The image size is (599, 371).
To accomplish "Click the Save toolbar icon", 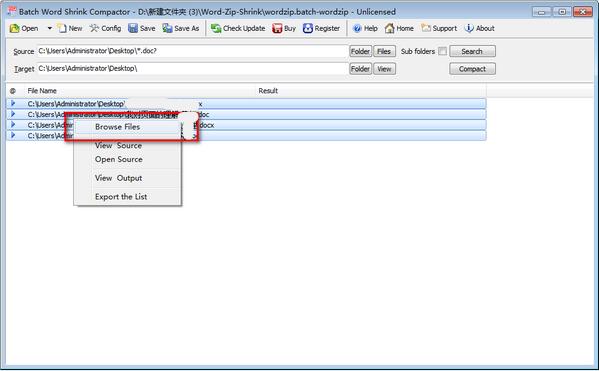I will [x=133, y=28].
